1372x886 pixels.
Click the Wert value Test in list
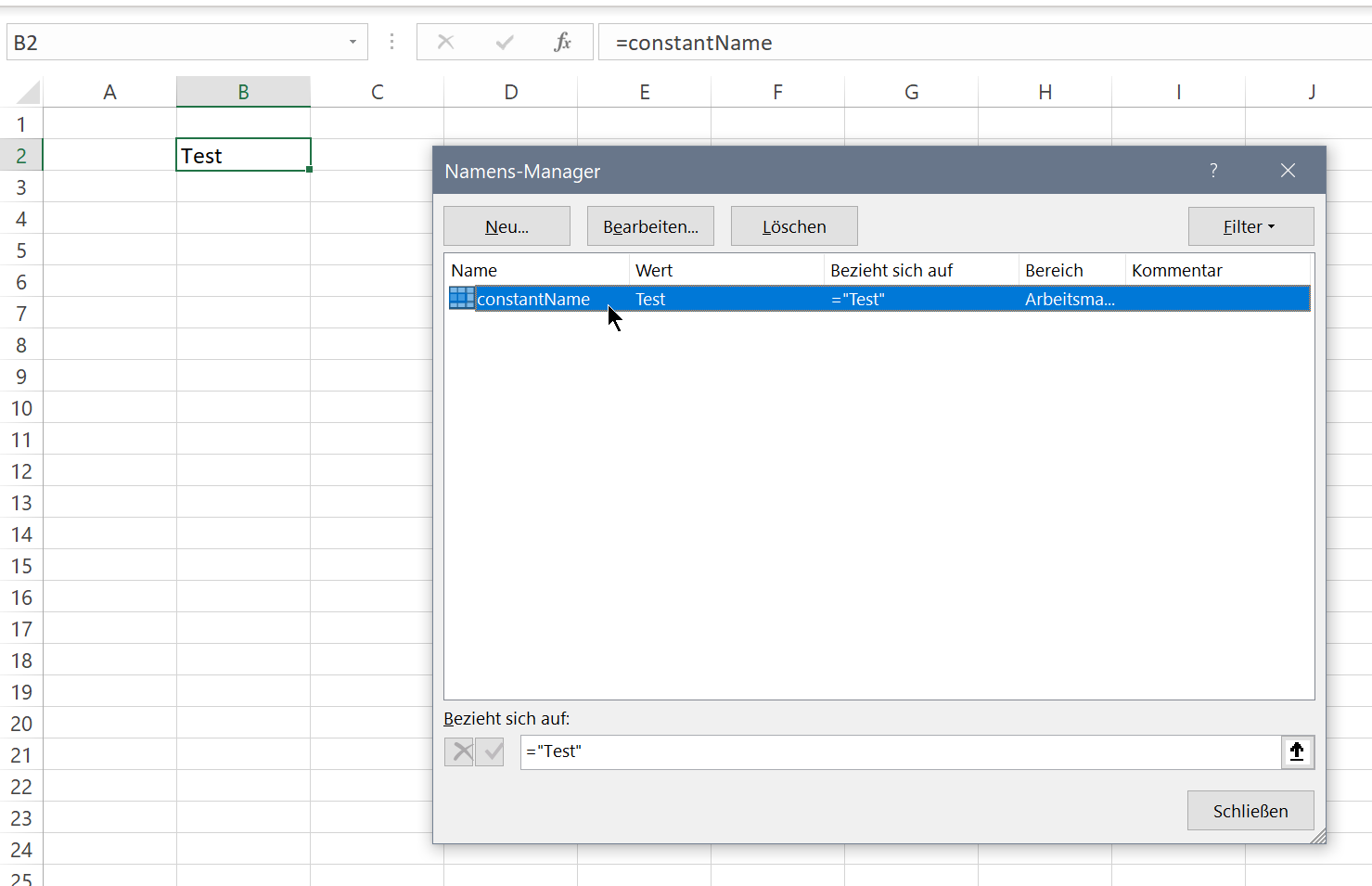click(x=650, y=299)
